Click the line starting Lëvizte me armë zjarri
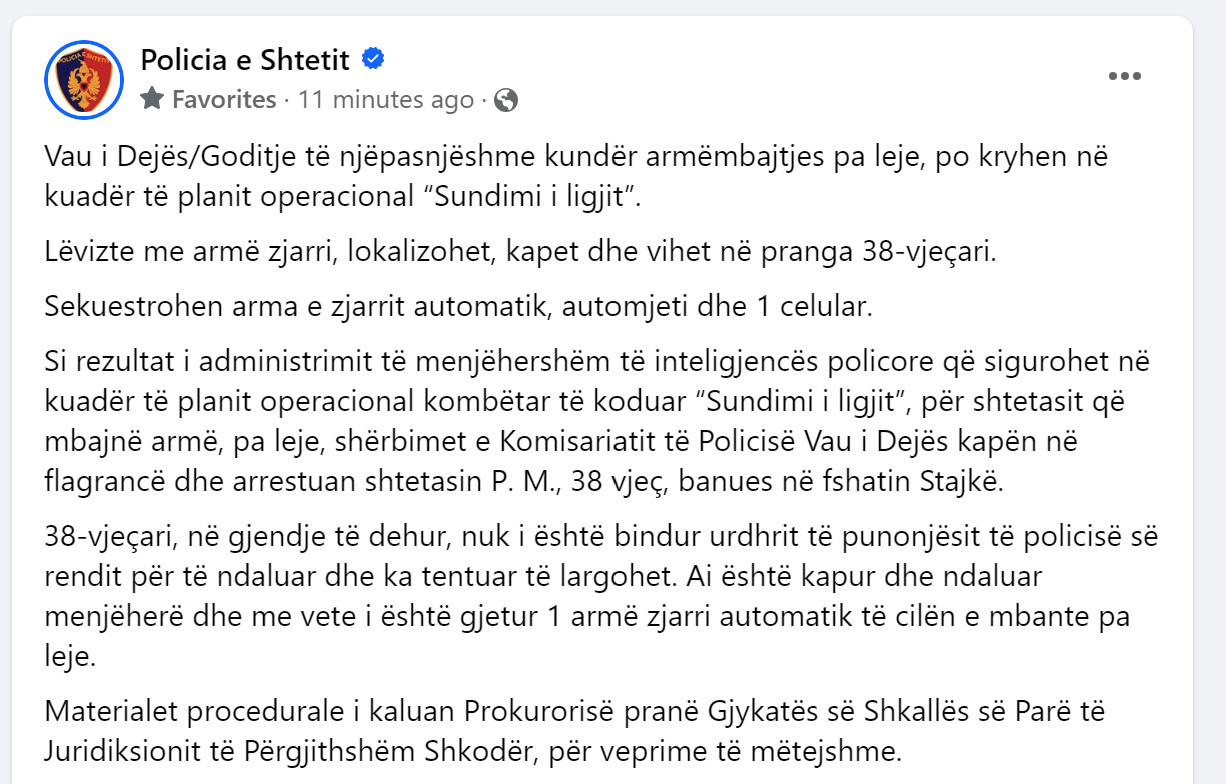The height and width of the screenshot is (784, 1226). coord(521,252)
